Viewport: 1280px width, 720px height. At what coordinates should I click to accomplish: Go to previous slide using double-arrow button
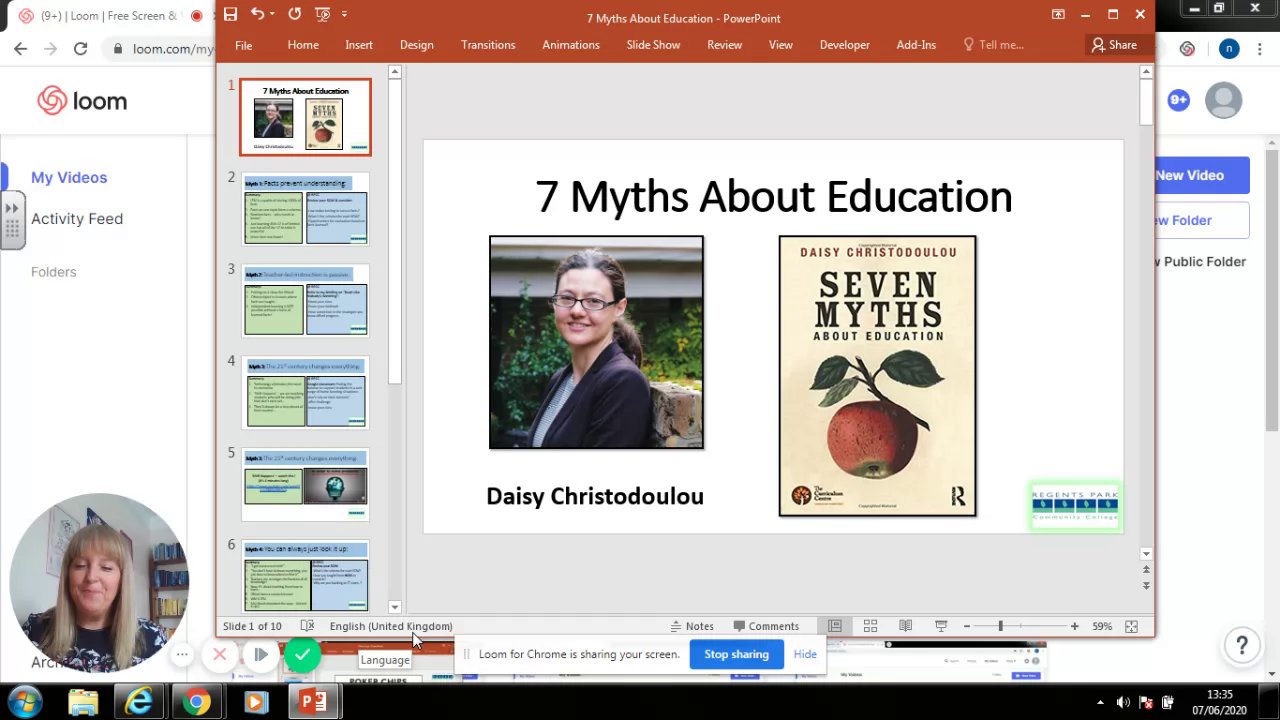coord(1146,570)
